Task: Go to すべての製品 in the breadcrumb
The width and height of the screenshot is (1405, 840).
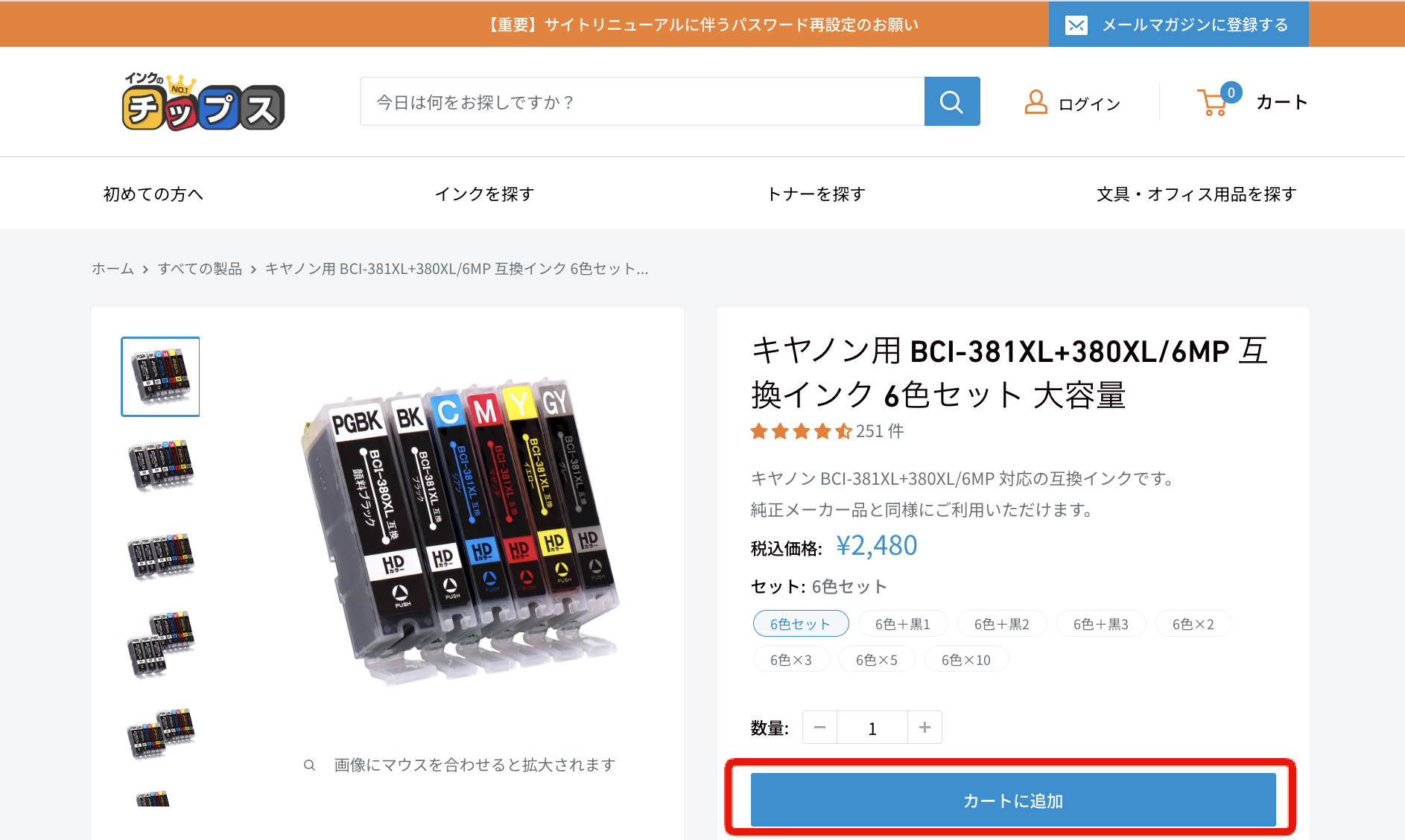Action: point(200,269)
